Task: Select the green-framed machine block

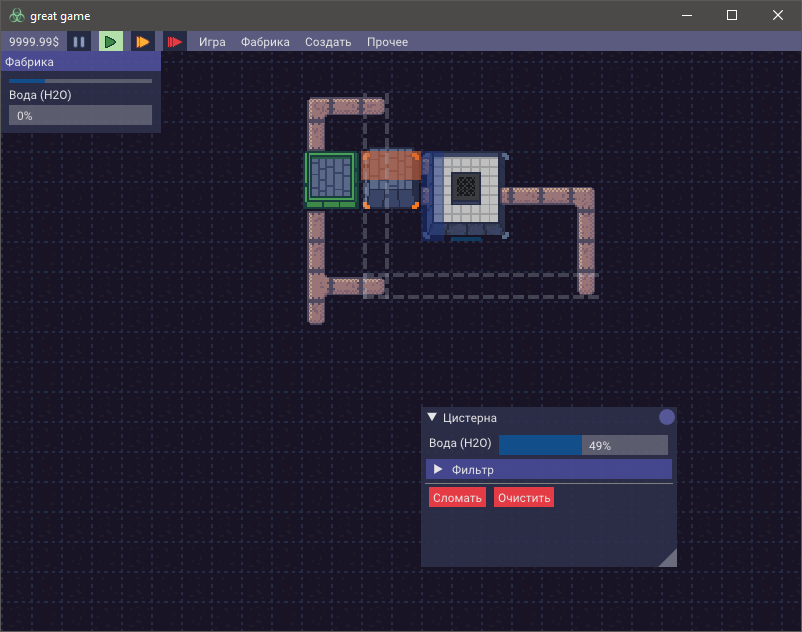Action: click(331, 179)
